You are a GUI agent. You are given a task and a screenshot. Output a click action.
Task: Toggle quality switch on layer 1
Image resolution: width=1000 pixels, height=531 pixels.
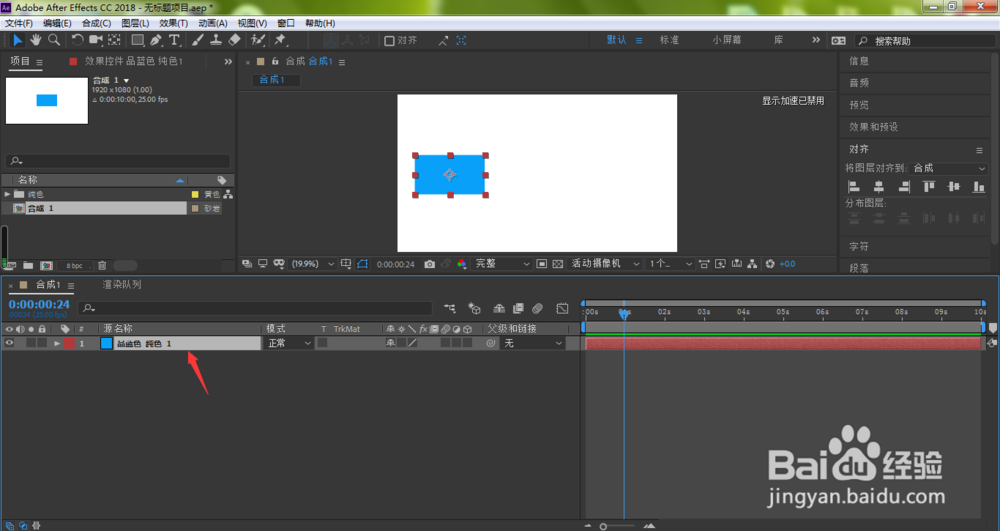[413, 343]
